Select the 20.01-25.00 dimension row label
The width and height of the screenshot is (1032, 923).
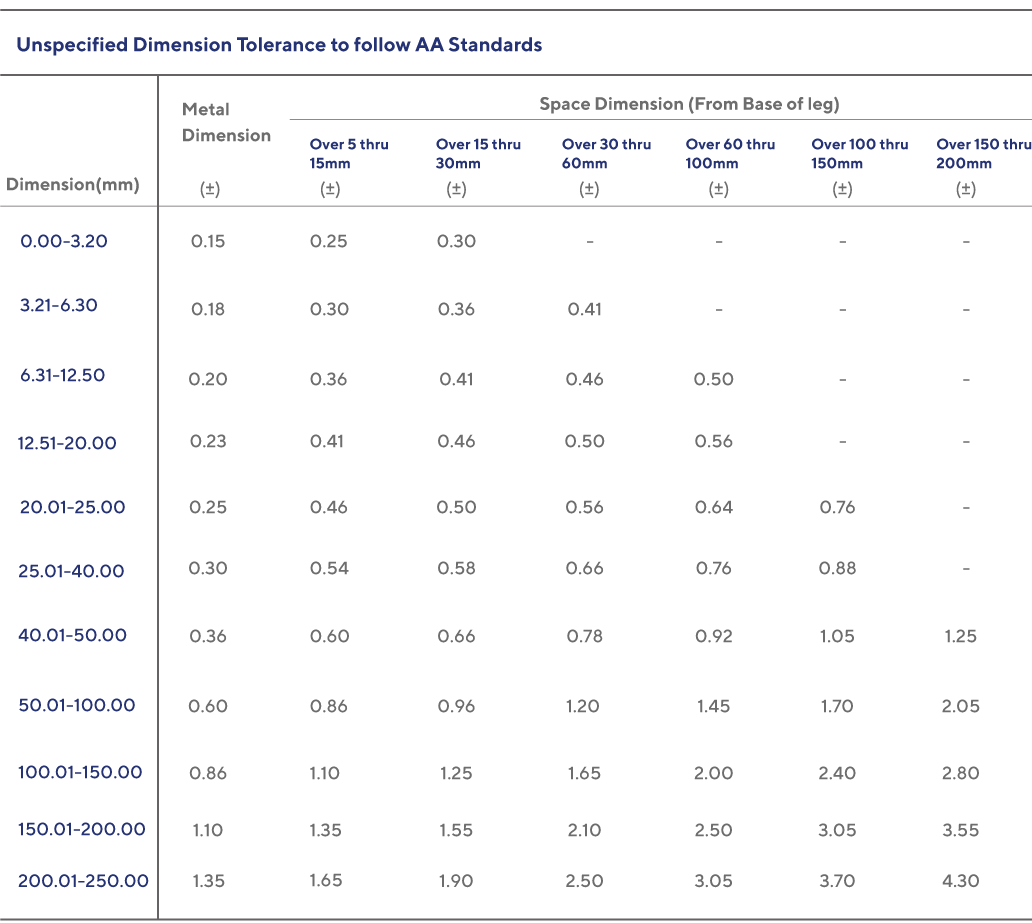(x=72, y=507)
